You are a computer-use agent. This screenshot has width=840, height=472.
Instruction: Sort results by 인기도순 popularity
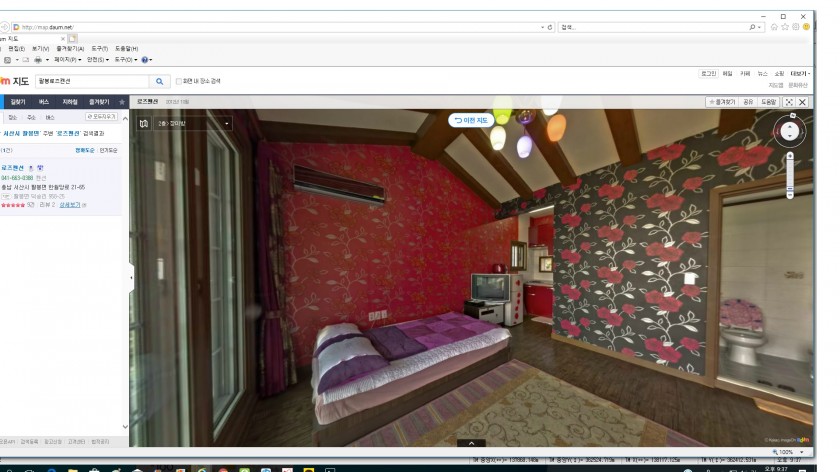108,151
